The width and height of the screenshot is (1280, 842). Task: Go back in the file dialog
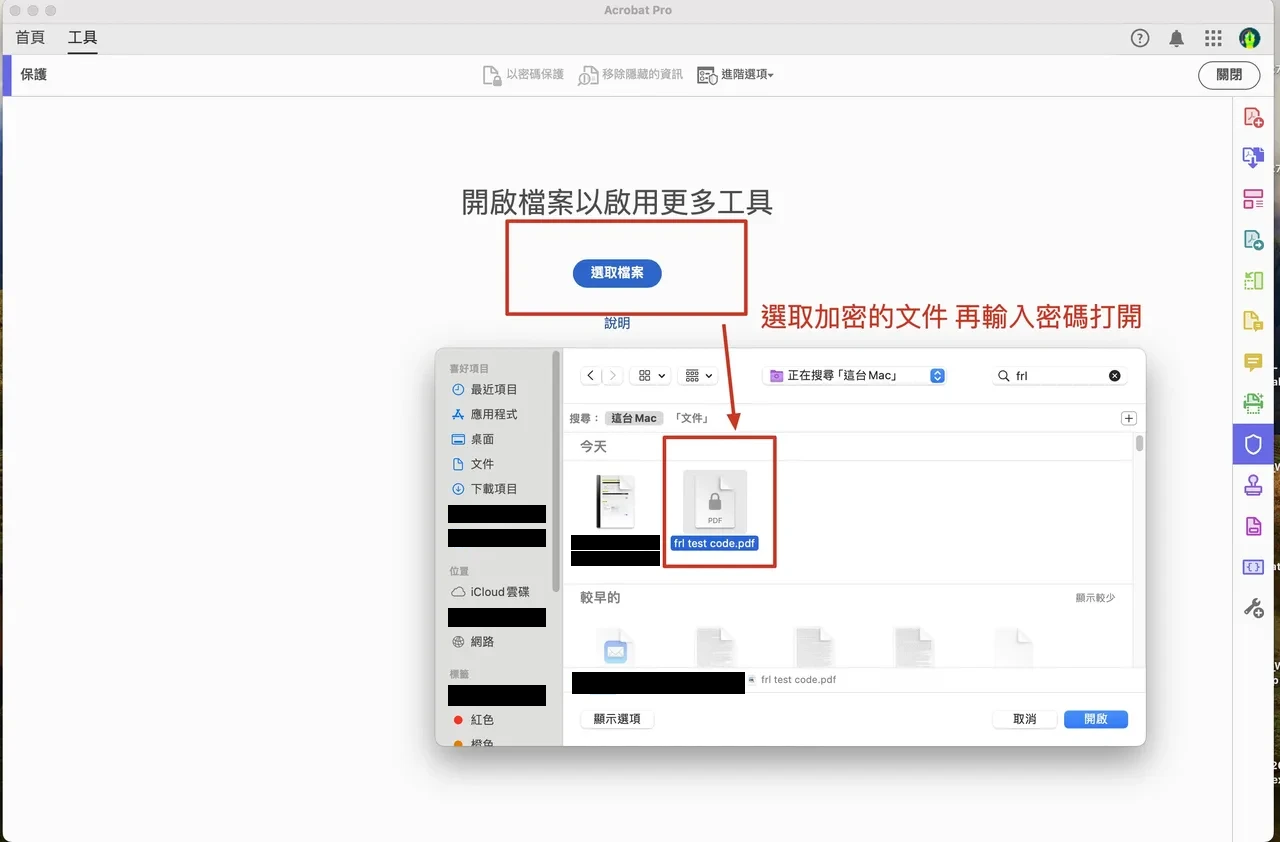[x=591, y=375]
